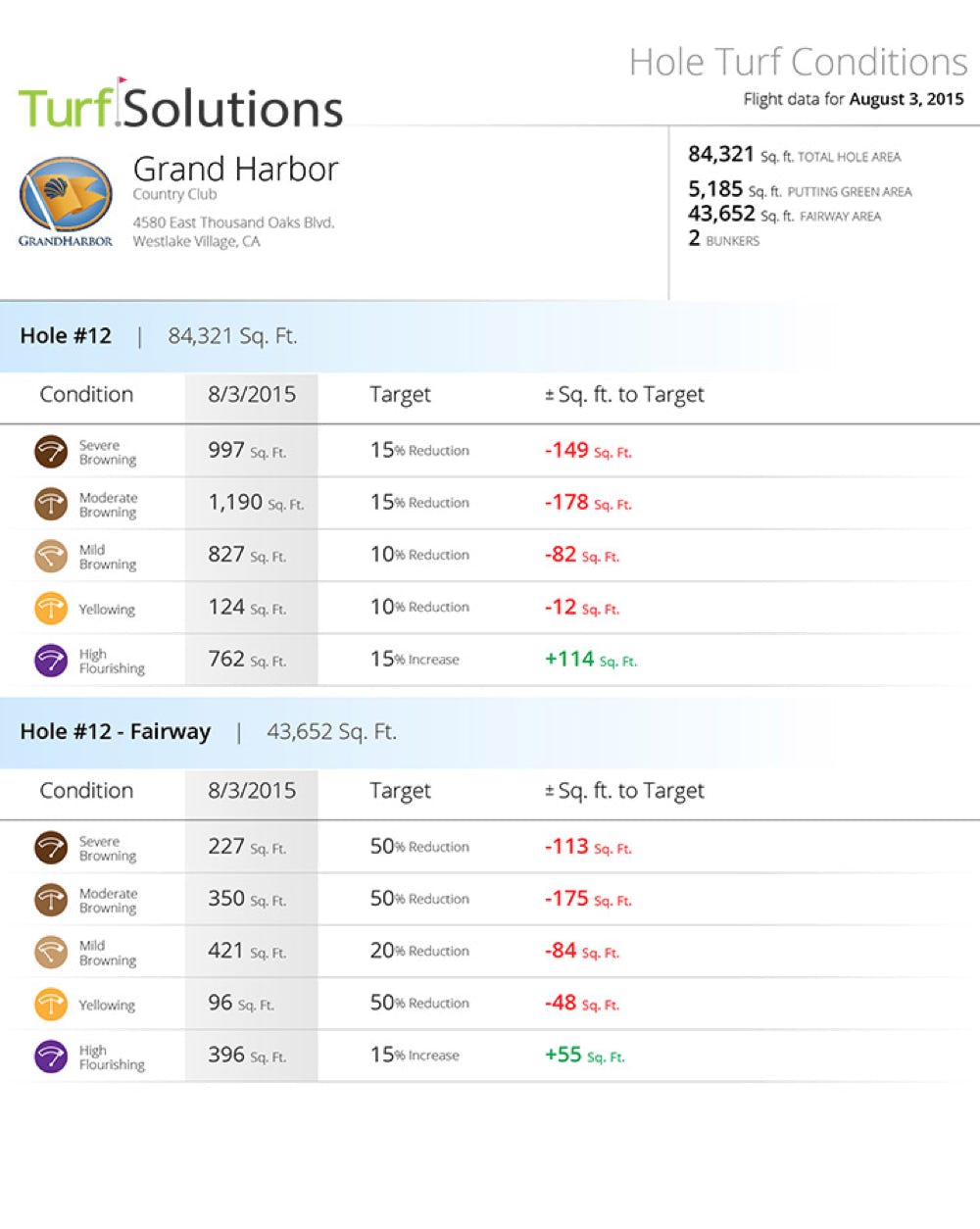
Task: Click the +114 Sq. Ft. green value
Action: [x=590, y=660]
